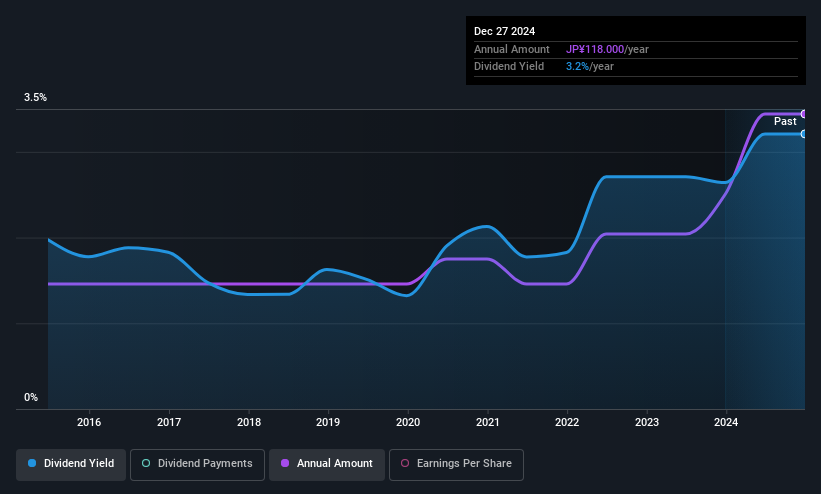Select the purple Annual Amount endpoint marker
Viewport: 821px width, 494px height.
click(x=804, y=114)
